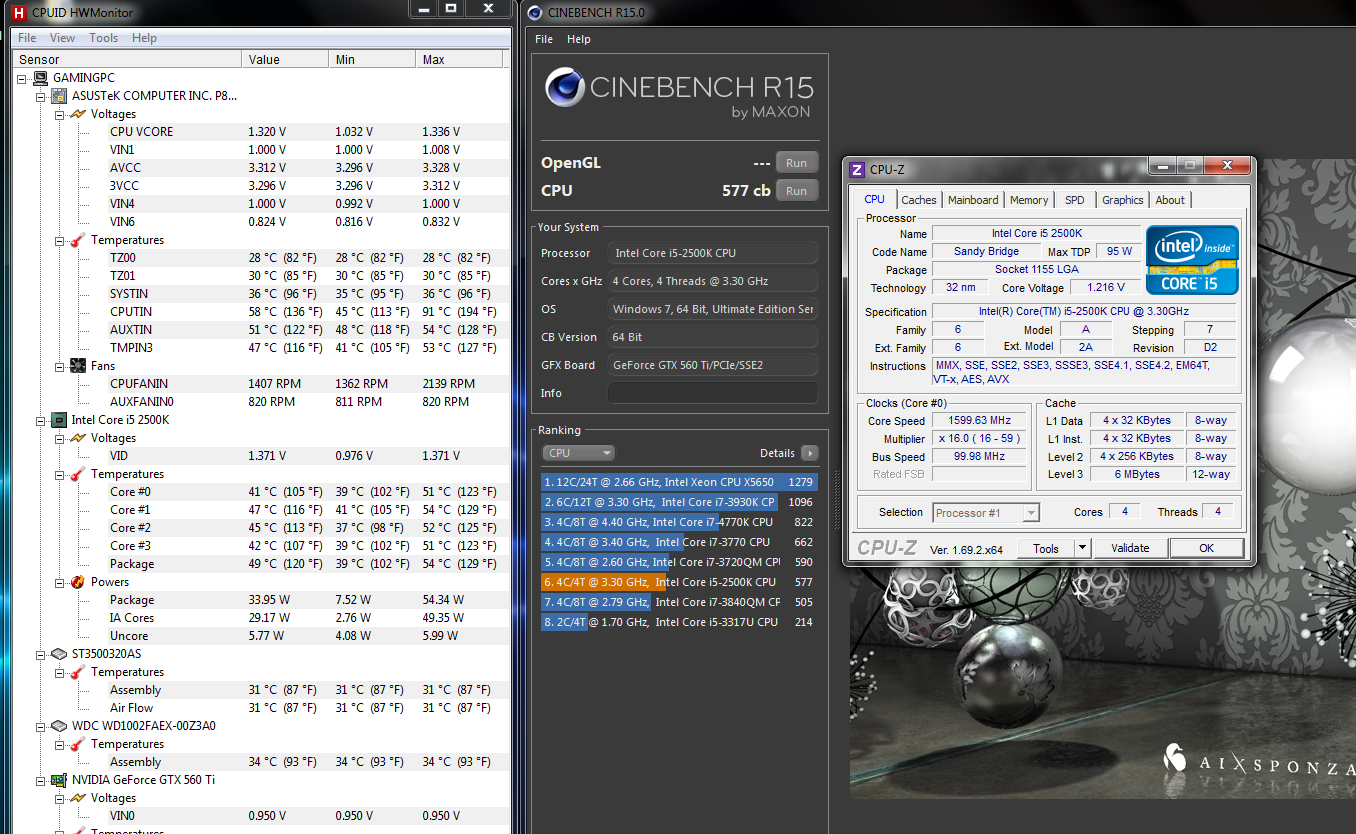Image resolution: width=1356 pixels, height=834 pixels.
Task: Click the Info input field in Cinebench
Action: pos(712,393)
